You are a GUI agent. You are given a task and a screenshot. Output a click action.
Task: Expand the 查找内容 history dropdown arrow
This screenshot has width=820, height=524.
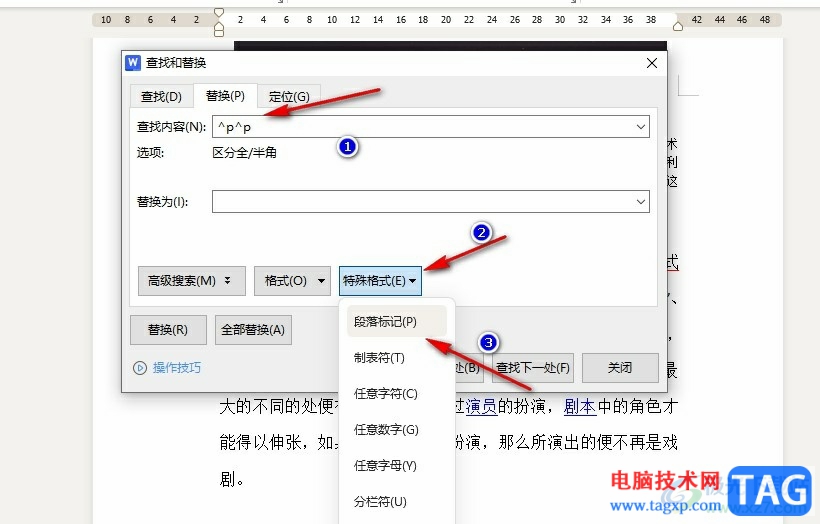tap(641, 127)
